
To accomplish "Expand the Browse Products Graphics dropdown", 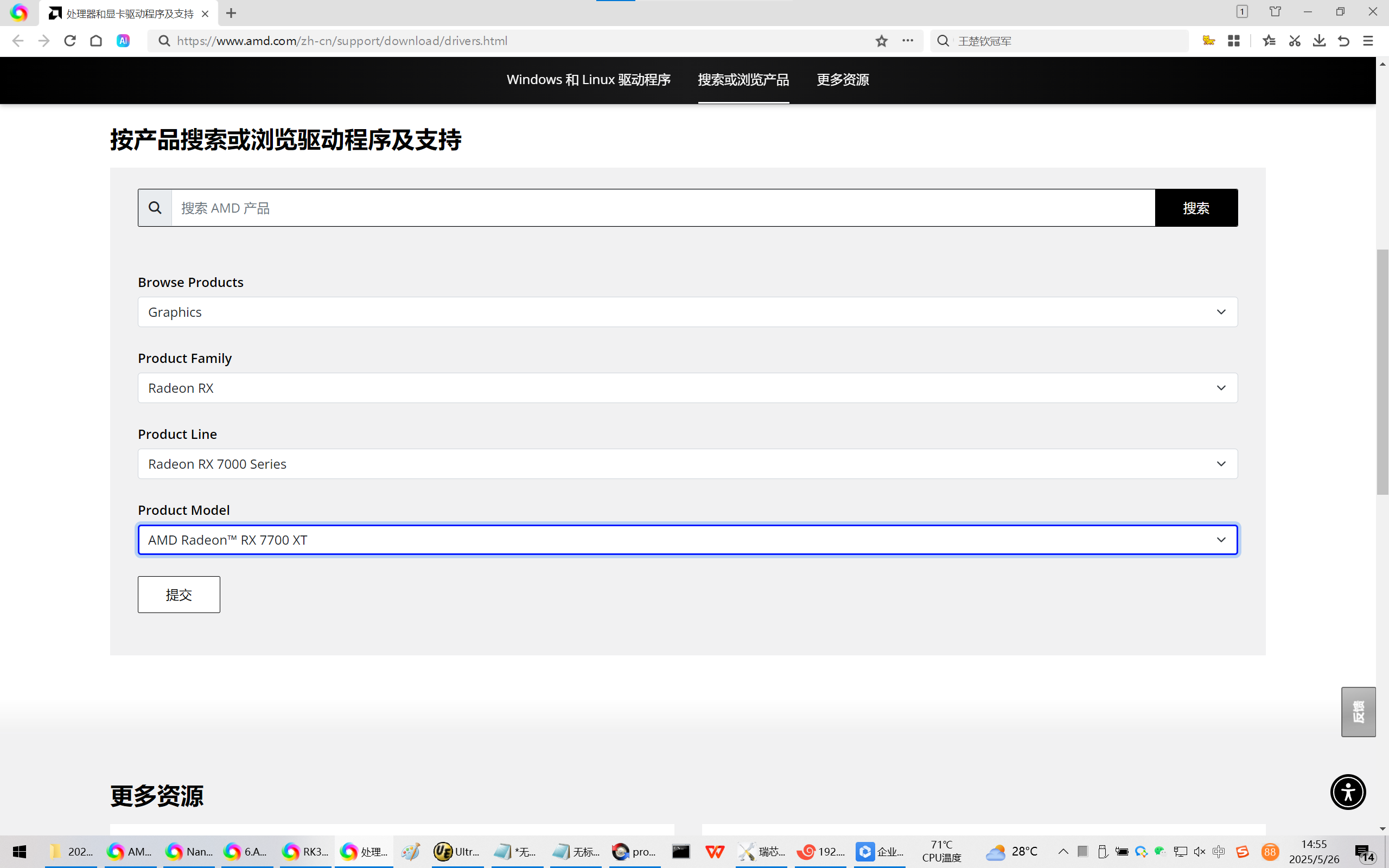I will pyautogui.click(x=687, y=312).
